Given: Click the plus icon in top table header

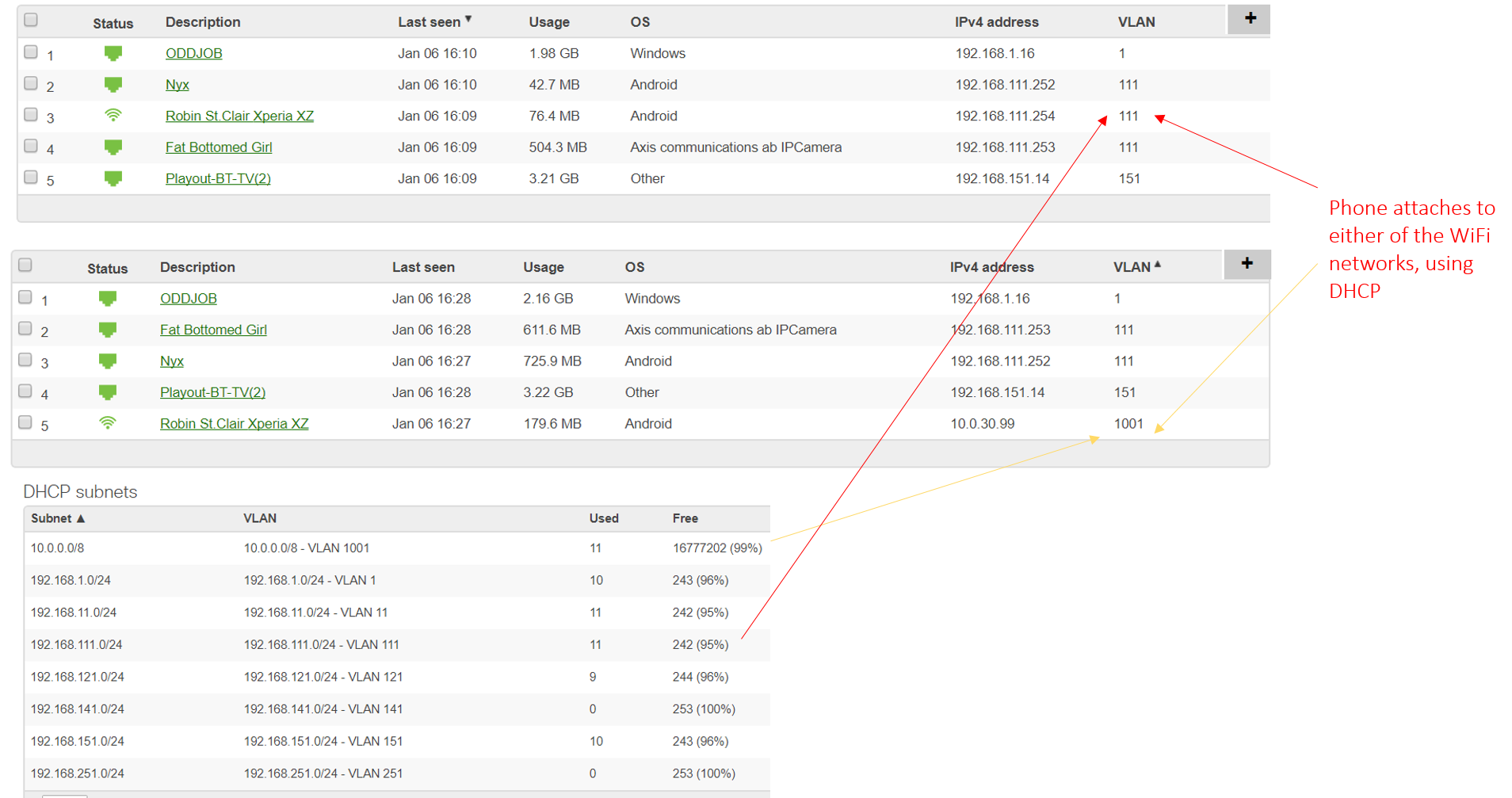Looking at the screenshot, I should tap(1250, 18).
